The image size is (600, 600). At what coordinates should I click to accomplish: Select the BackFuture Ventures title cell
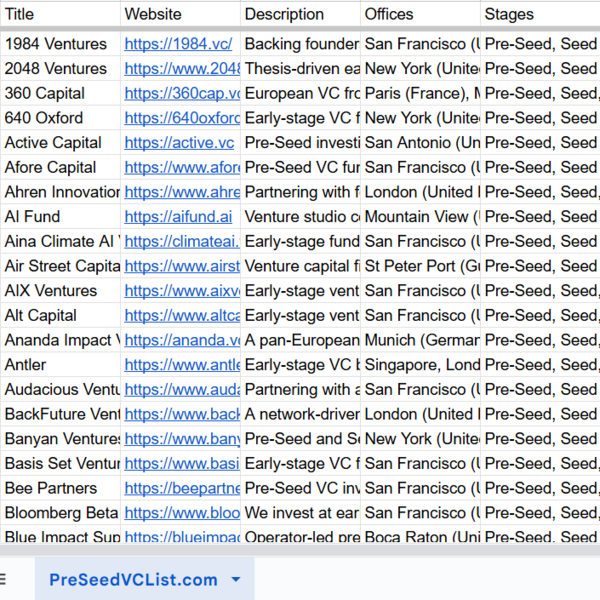[x=60, y=414]
